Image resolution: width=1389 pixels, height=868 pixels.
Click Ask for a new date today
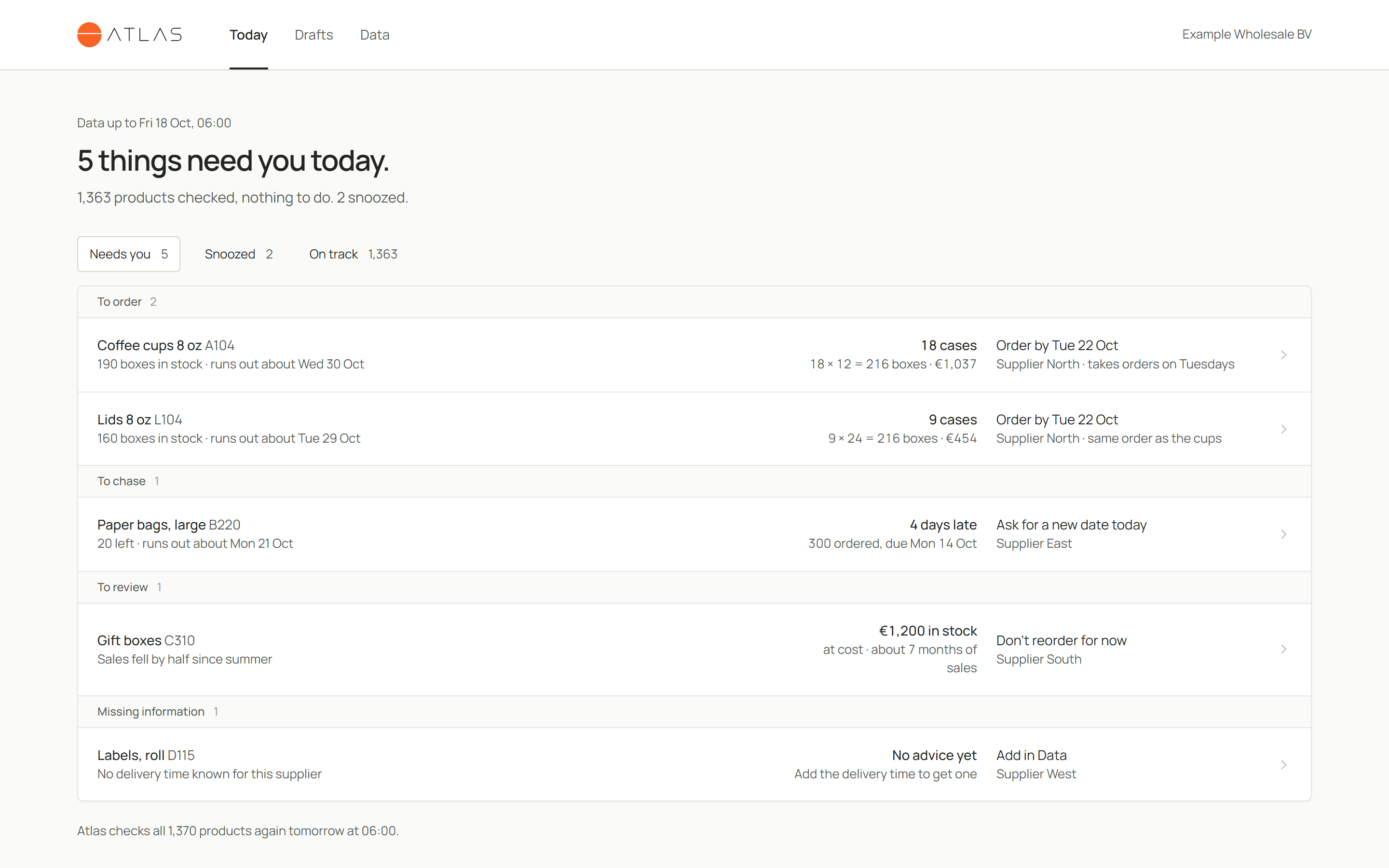pyautogui.click(x=1071, y=525)
